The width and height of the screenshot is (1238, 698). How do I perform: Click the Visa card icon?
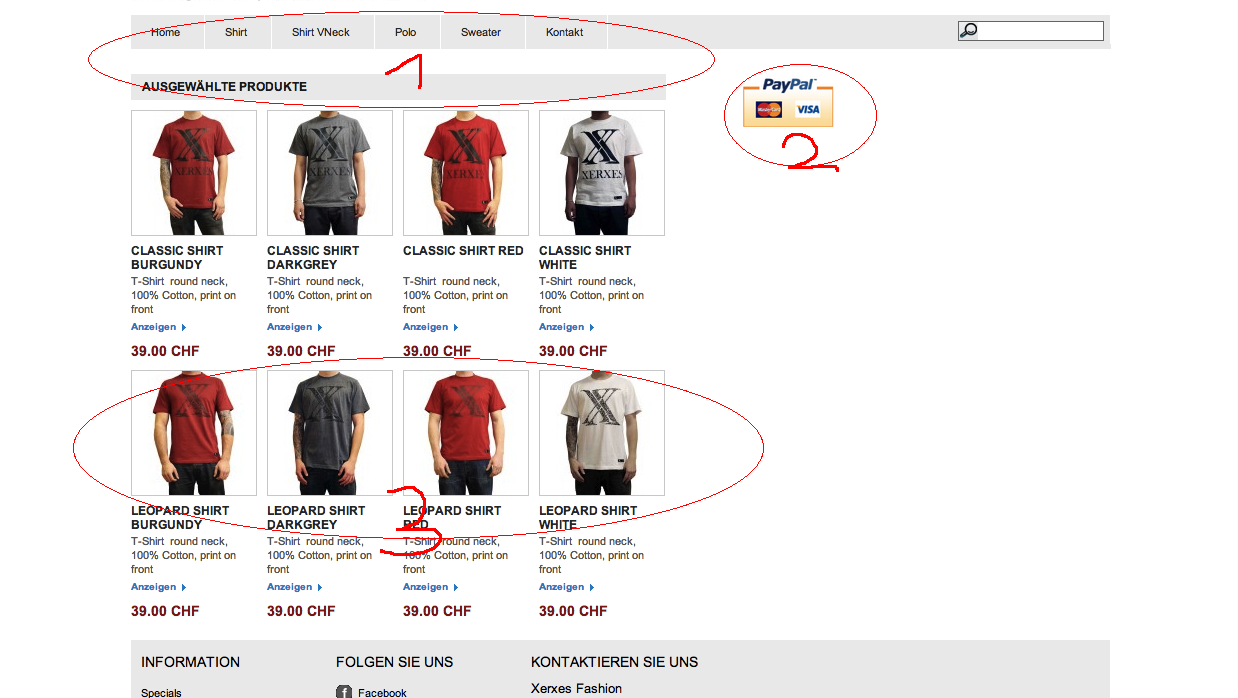tap(807, 109)
